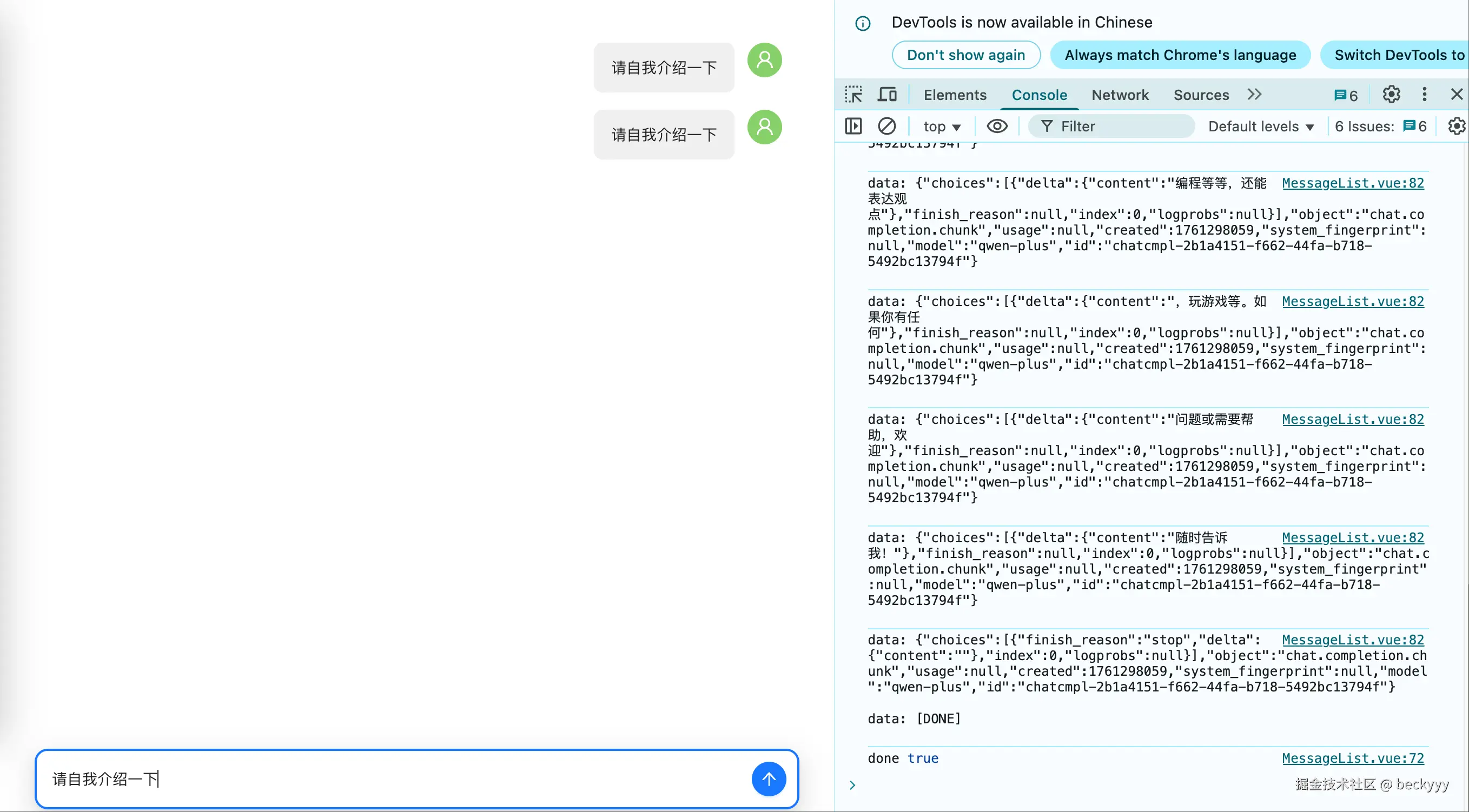Image resolution: width=1469 pixels, height=812 pixels.
Task: Switch to the Sources tab
Action: pos(1201,95)
